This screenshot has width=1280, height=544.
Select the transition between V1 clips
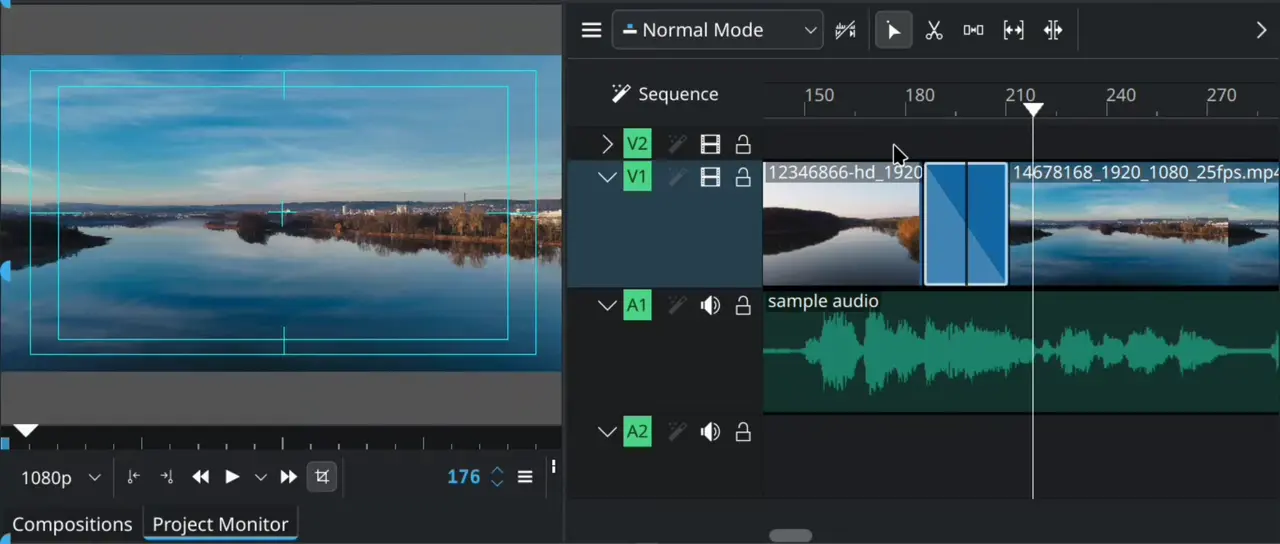click(x=965, y=224)
